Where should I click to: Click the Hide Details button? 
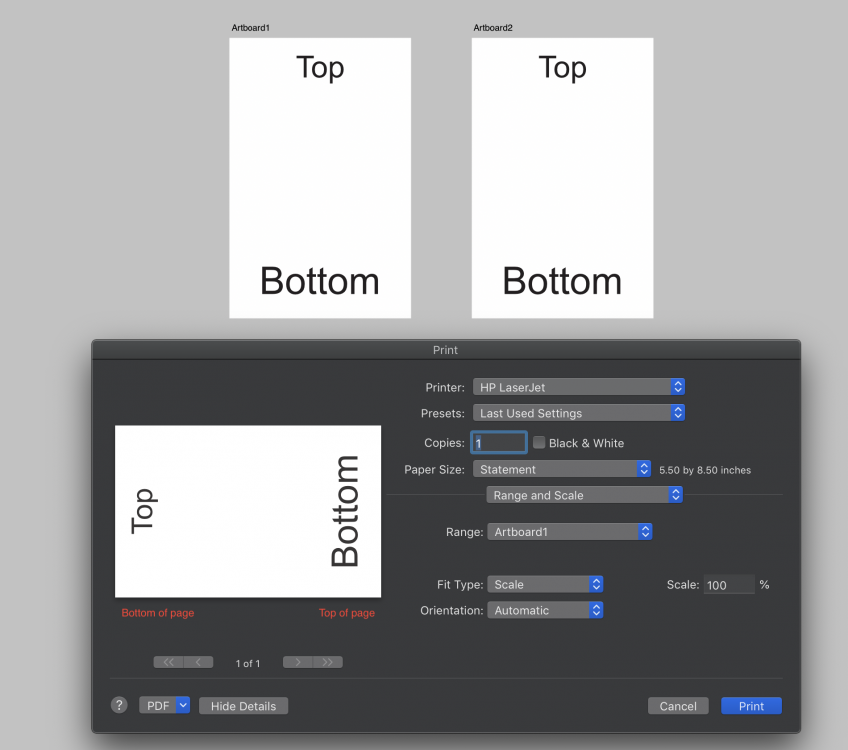click(x=243, y=705)
